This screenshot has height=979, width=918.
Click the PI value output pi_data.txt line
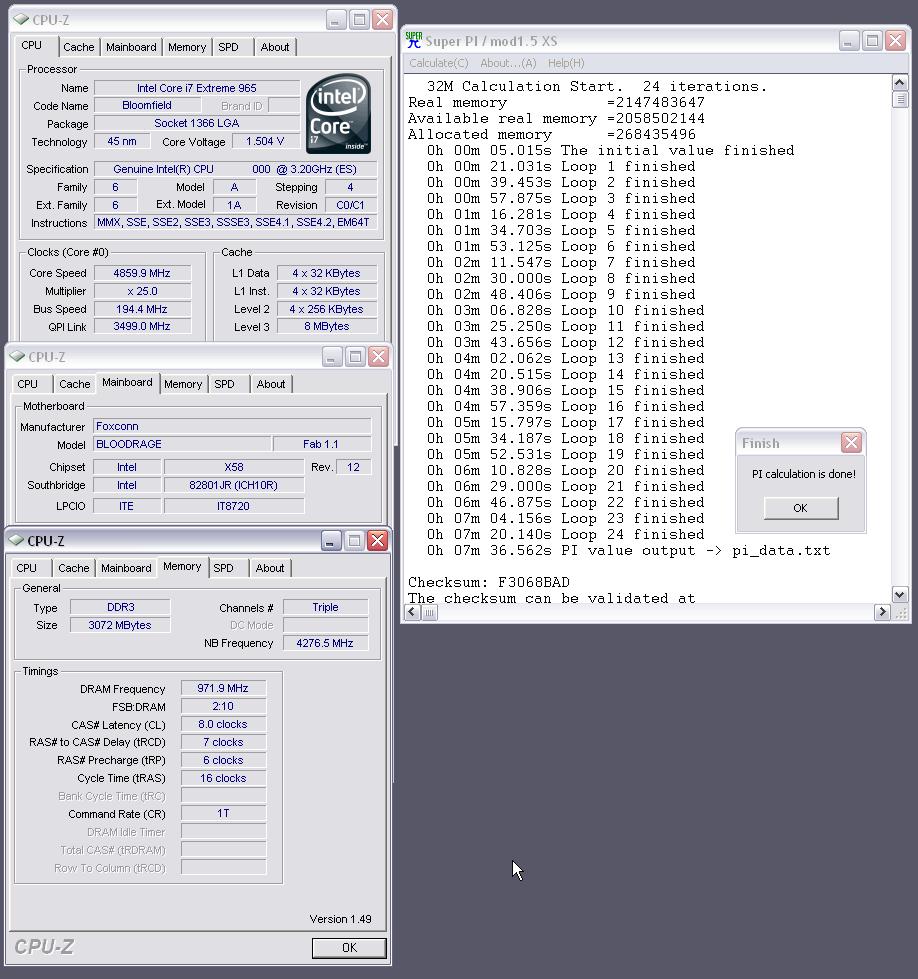pyautogui.click(x=628, y=551)
